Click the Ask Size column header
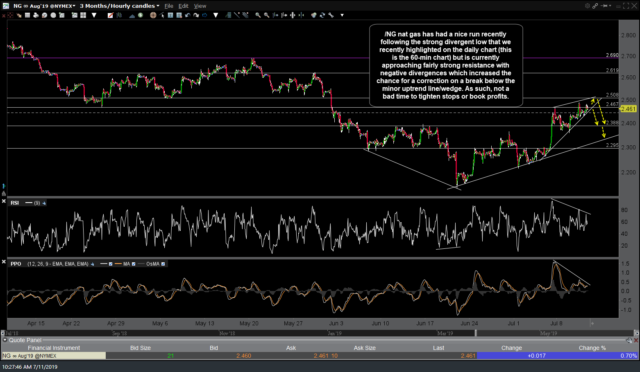Image resolution: width=640 pixels, height=372 pixels. pos(364,348)
